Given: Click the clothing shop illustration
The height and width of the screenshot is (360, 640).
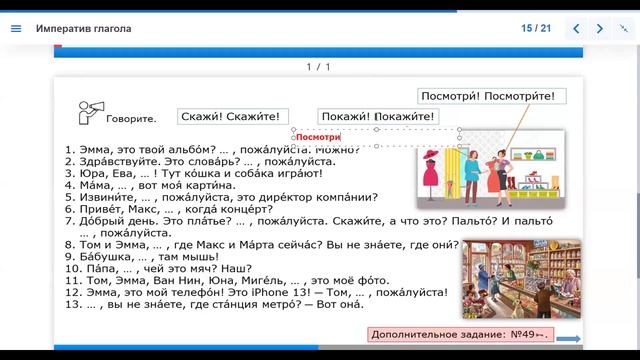Looking at the screenshot, I should (491, 170).
